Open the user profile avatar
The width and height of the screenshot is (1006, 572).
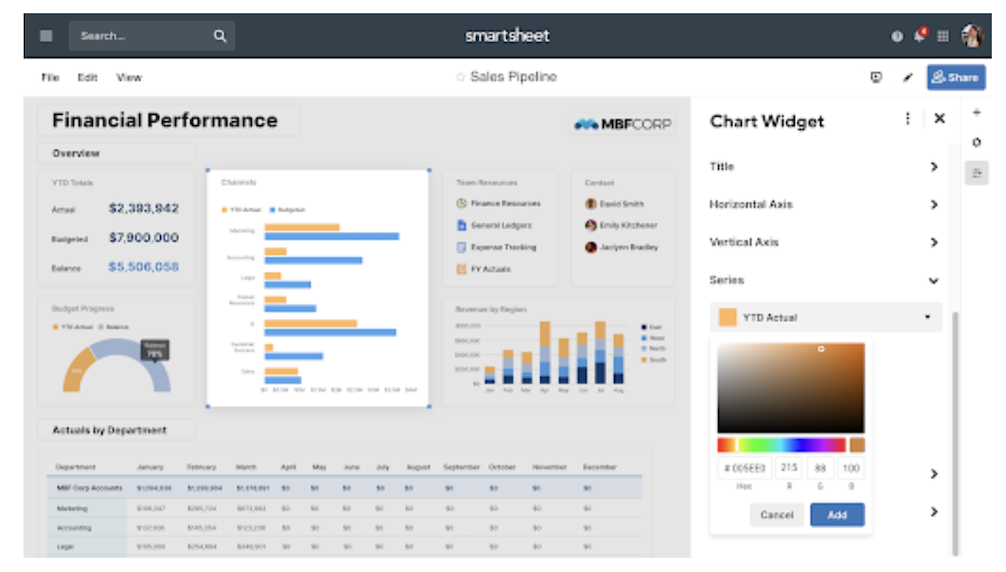[972, 36]
